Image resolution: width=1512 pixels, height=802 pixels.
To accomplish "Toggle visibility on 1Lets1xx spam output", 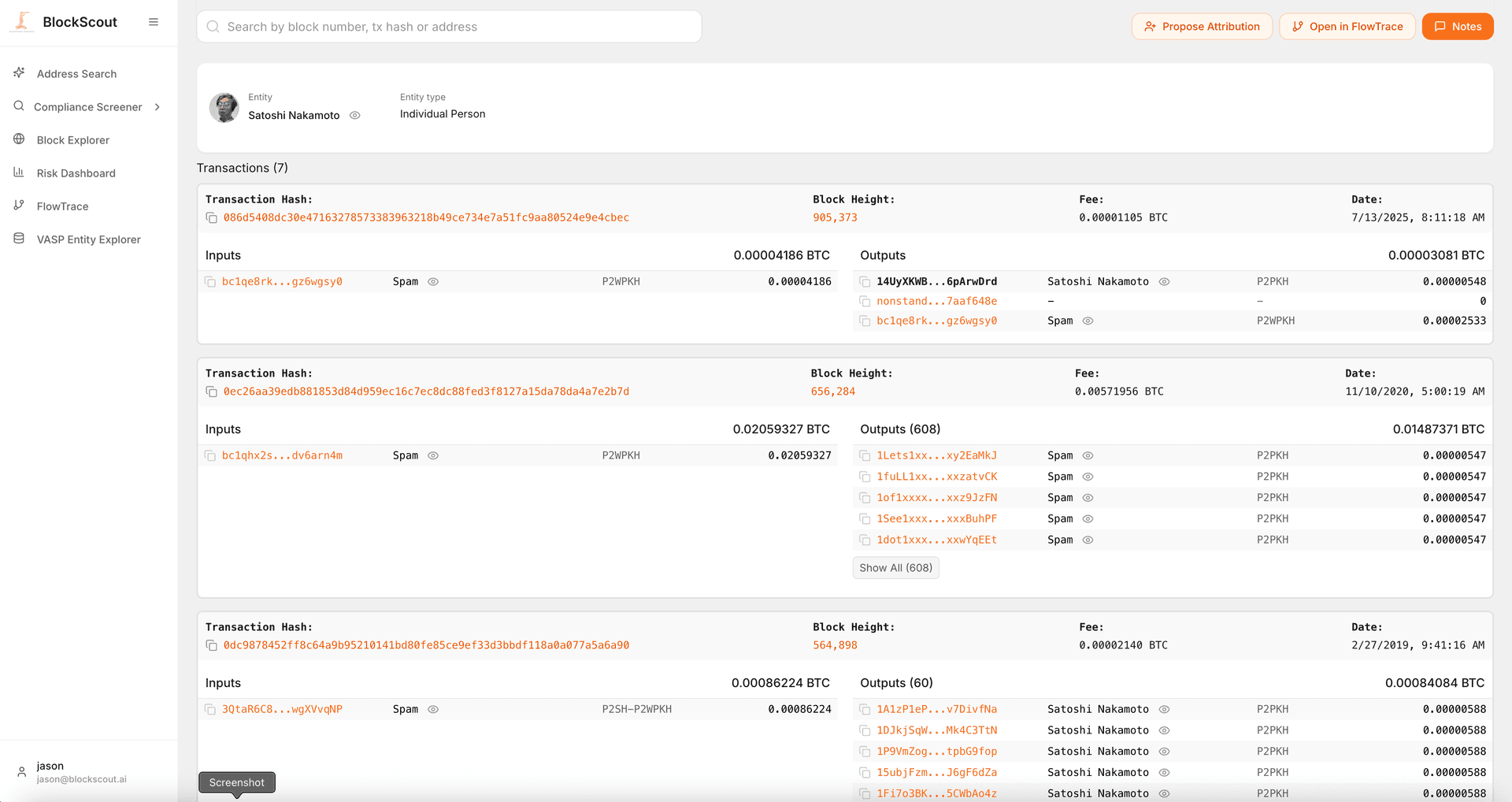I will point(1088,455).
